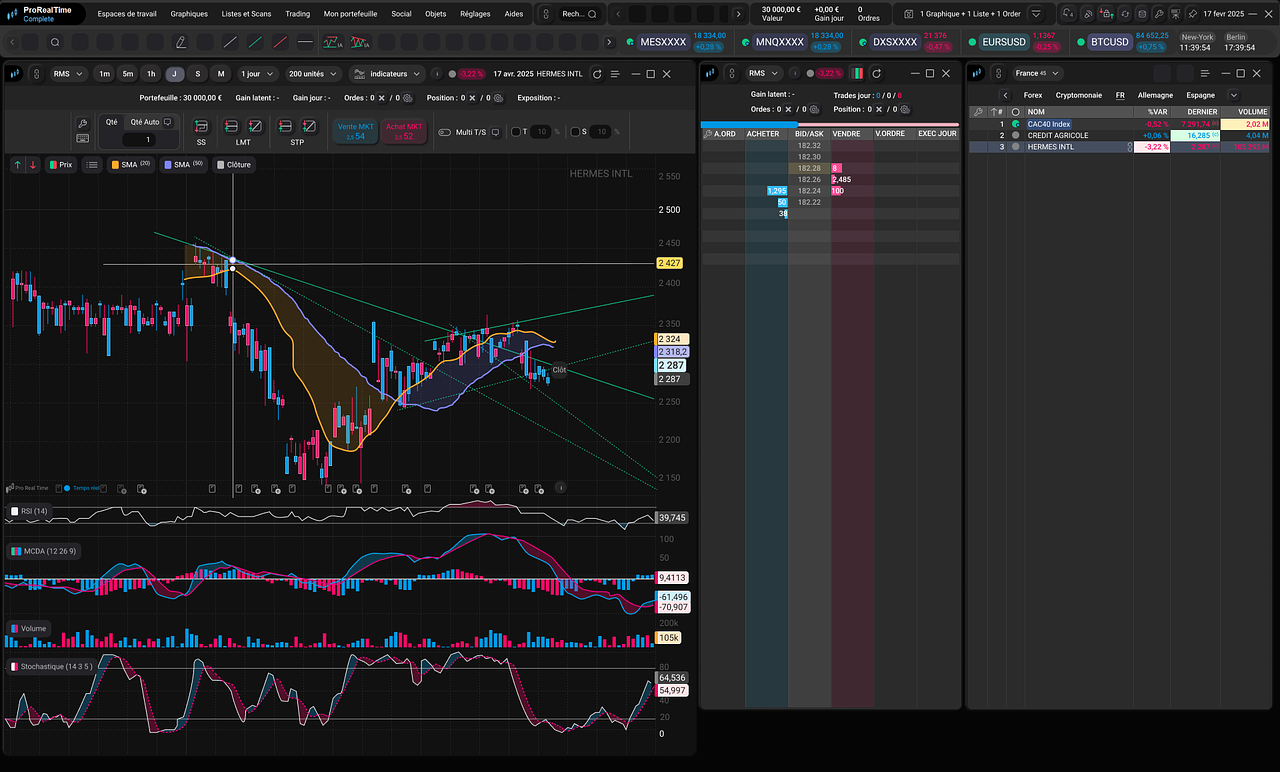Toggle the SMA (20) indicator
Viewport: 1280px width, 772px height.
click(x=130, y=164)
